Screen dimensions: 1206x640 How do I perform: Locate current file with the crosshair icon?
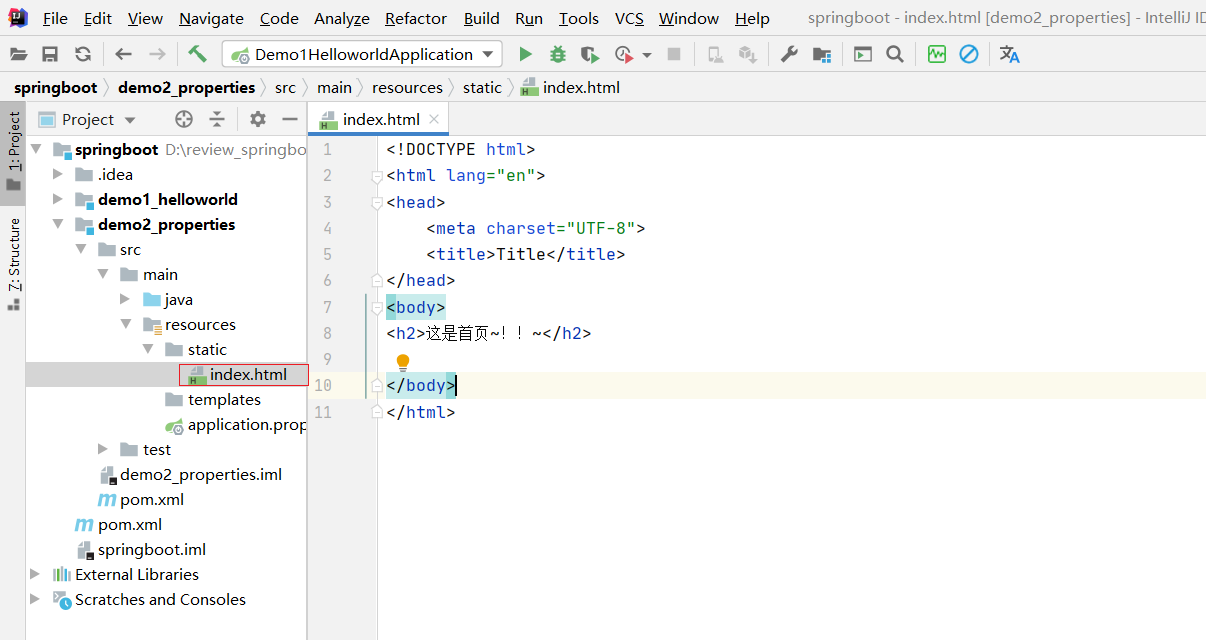point(184,119)
